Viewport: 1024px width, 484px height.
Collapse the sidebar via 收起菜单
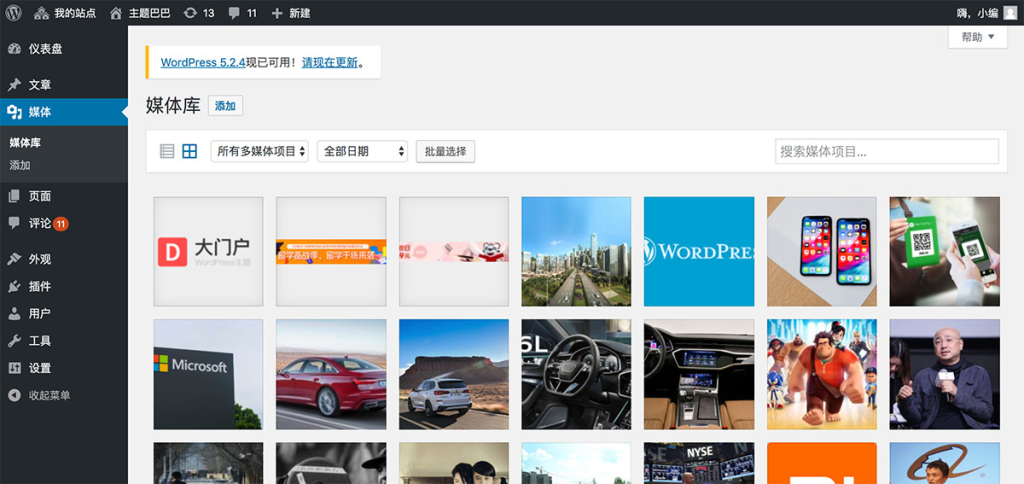coord(39,395)
